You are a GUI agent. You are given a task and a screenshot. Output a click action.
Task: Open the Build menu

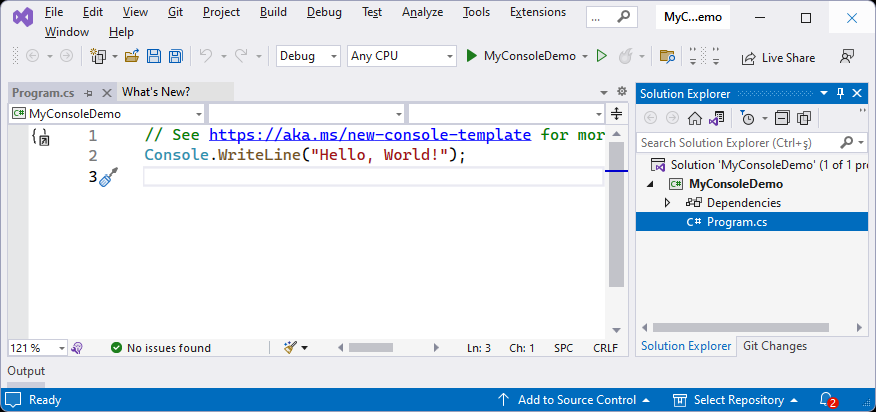(272, 12)
